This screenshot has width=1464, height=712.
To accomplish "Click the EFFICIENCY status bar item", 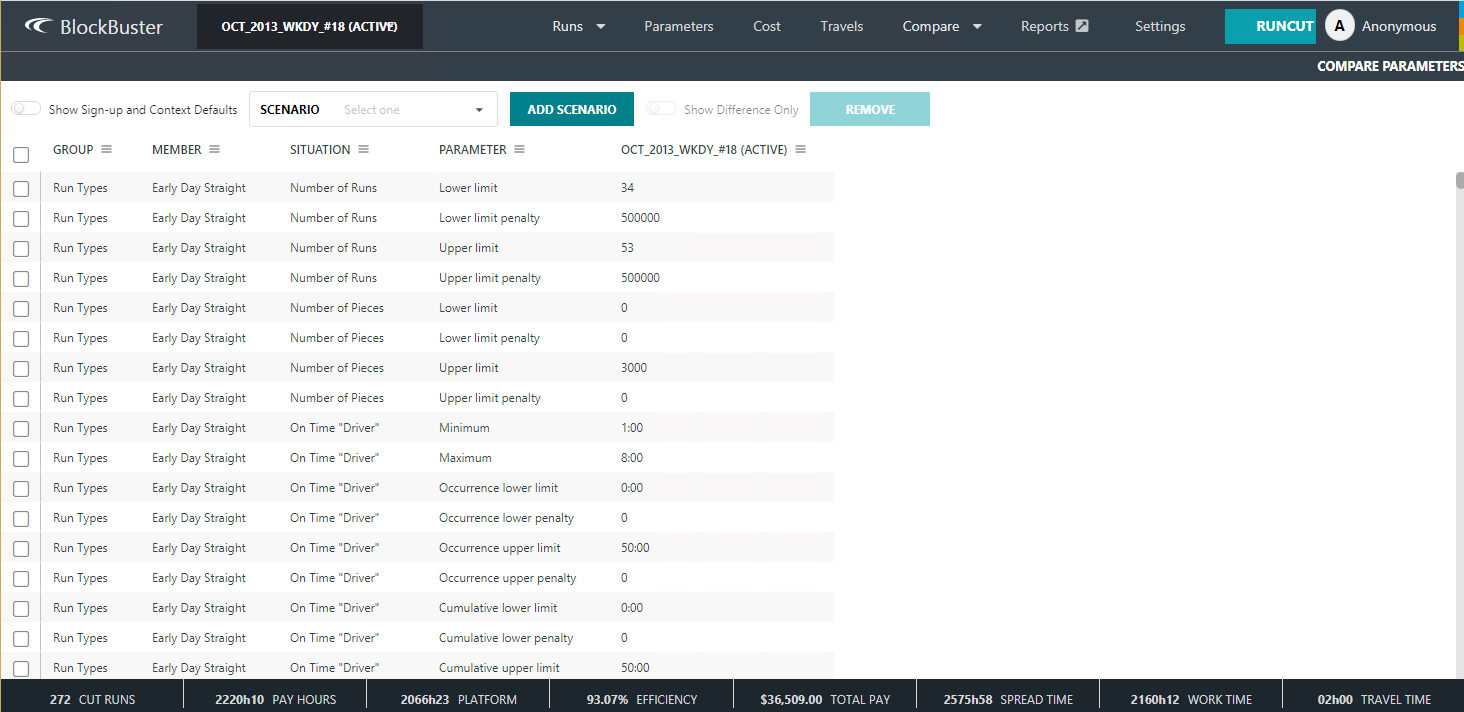I will 642,699.
